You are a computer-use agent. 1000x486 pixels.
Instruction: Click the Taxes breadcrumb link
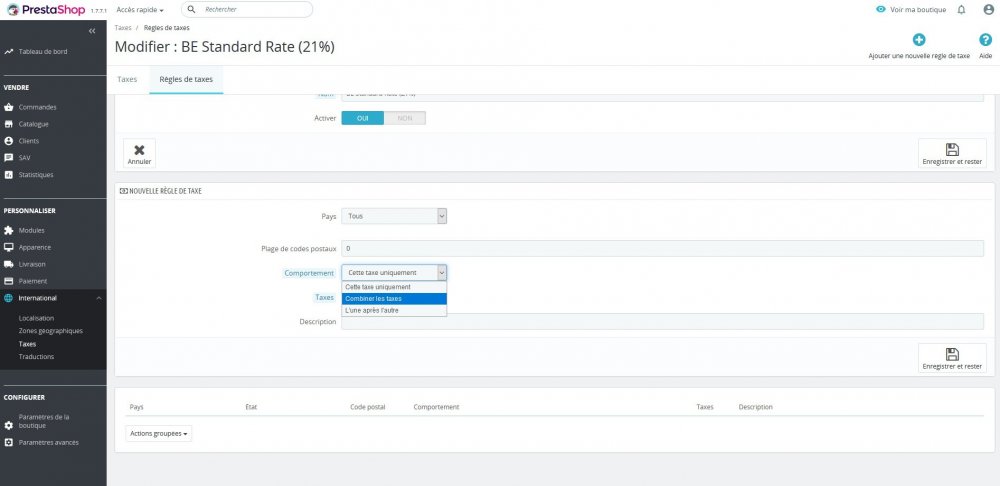[123, 28]
